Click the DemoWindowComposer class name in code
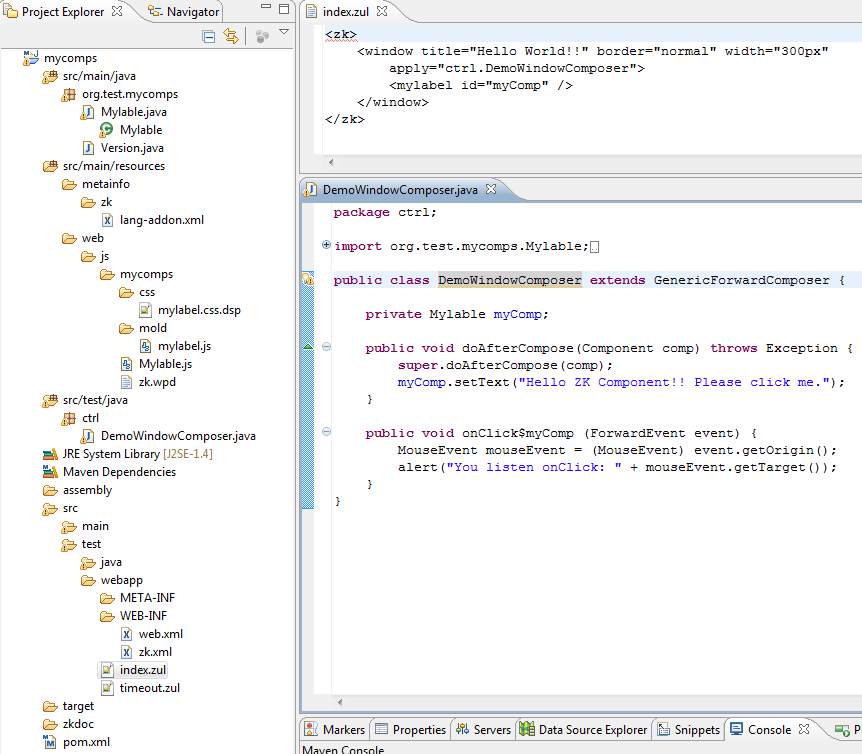Viewport: 862px width, 754px height. 510,280
